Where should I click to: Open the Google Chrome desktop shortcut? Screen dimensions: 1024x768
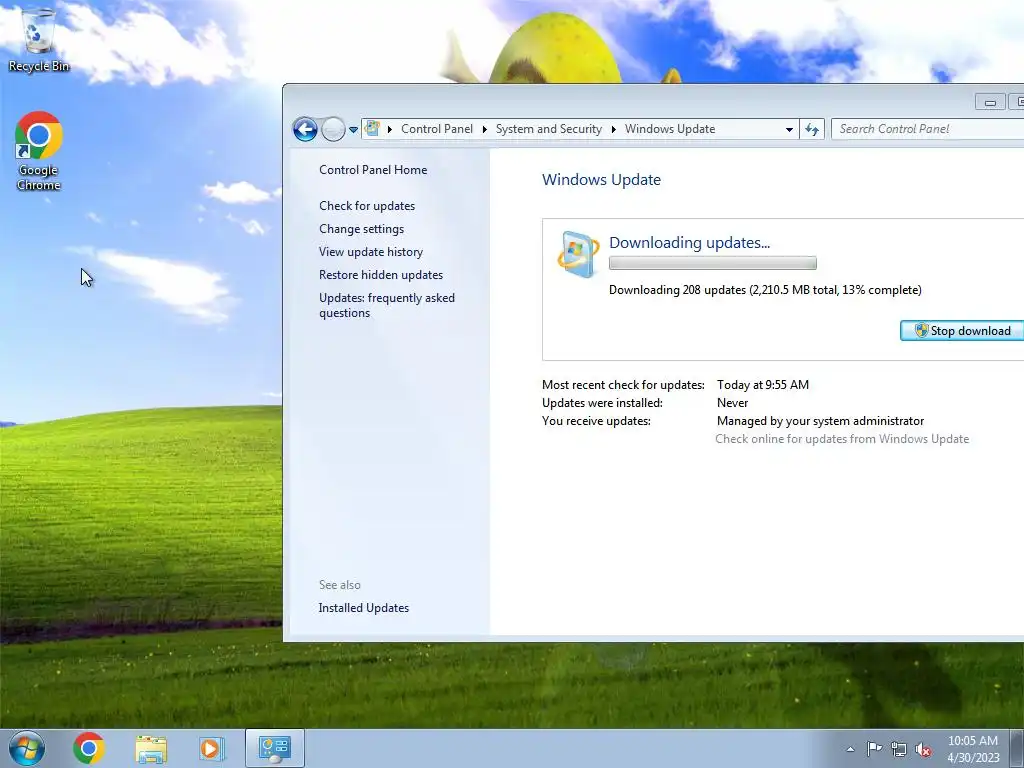(39, 152)
